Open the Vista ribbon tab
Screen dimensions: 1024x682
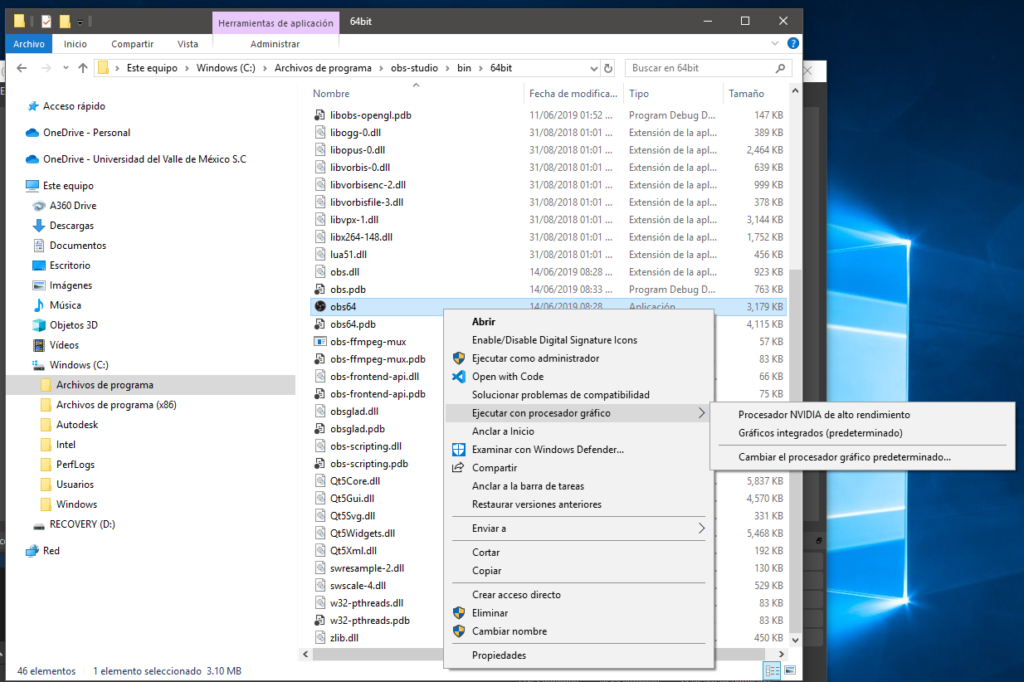(x=187, y=44)
